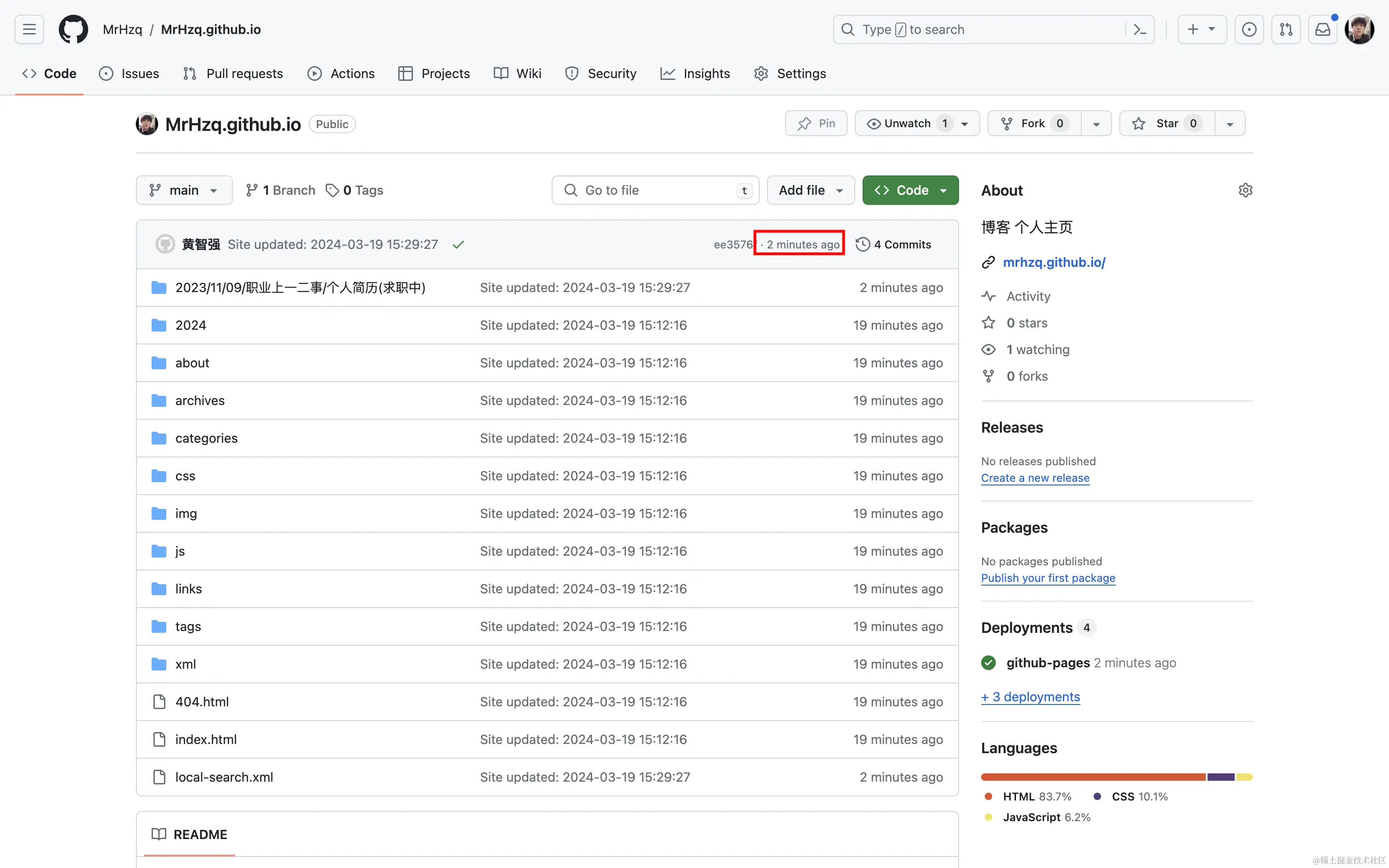This screenshot has height=868, width=1389.
Task: Open the tags folder
Action: click(188, 626)
